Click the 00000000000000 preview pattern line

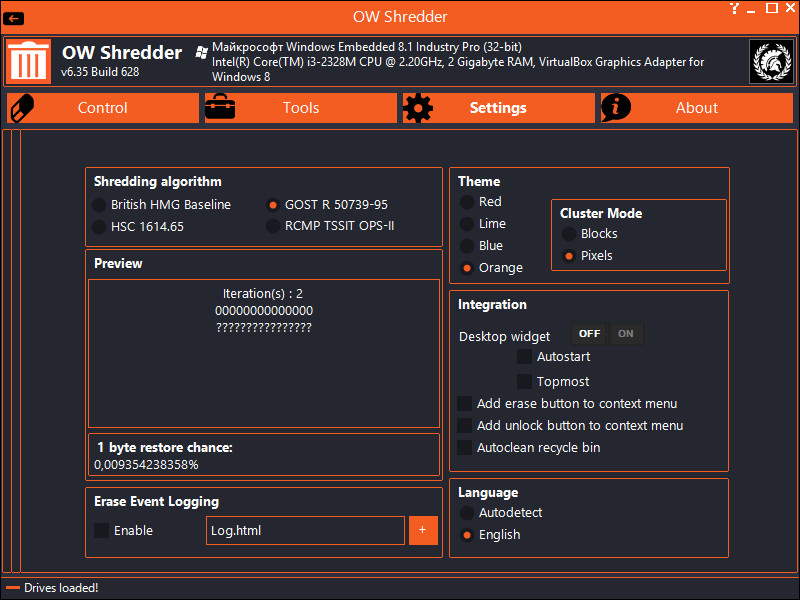point(264,311)
